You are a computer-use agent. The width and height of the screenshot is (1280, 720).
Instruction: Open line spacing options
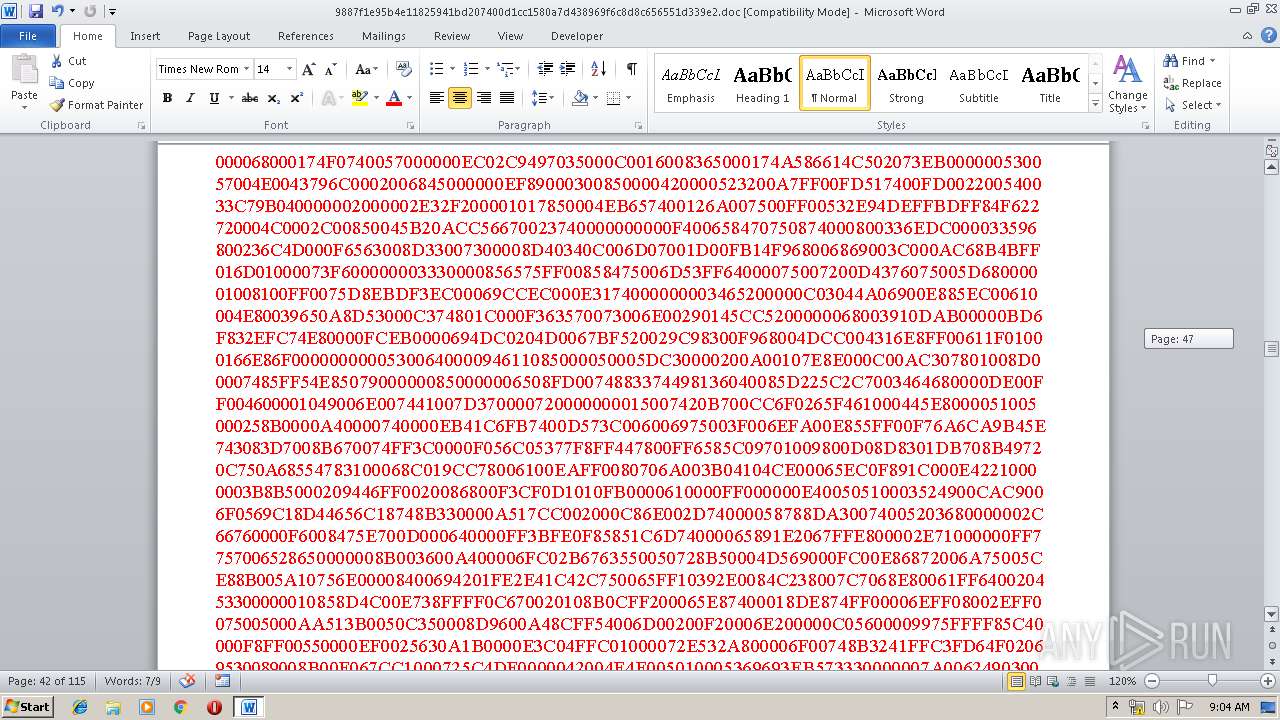click(x=542, y=98)
